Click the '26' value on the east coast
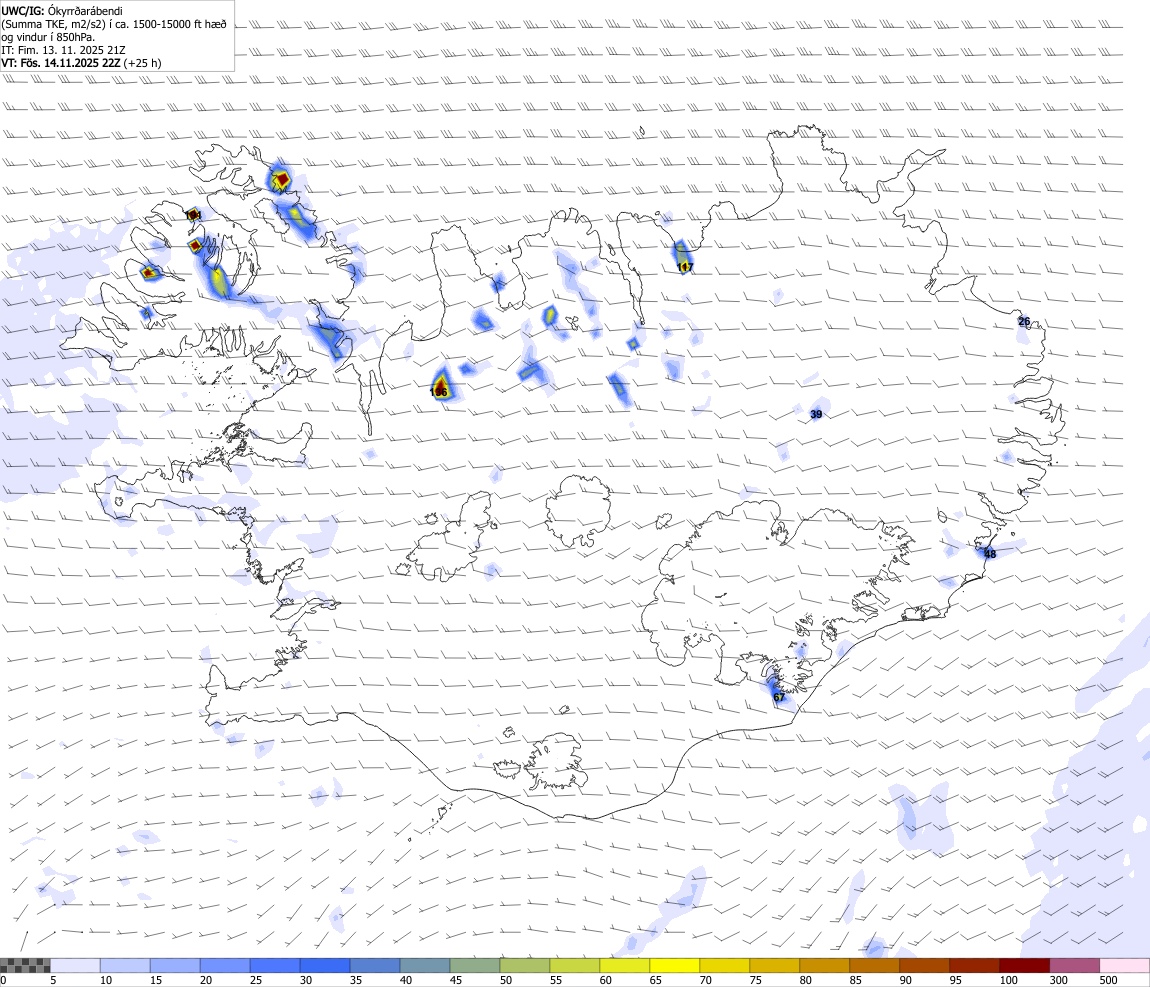Viewport: 1150px width, 987px height. tap(1024, 321)
